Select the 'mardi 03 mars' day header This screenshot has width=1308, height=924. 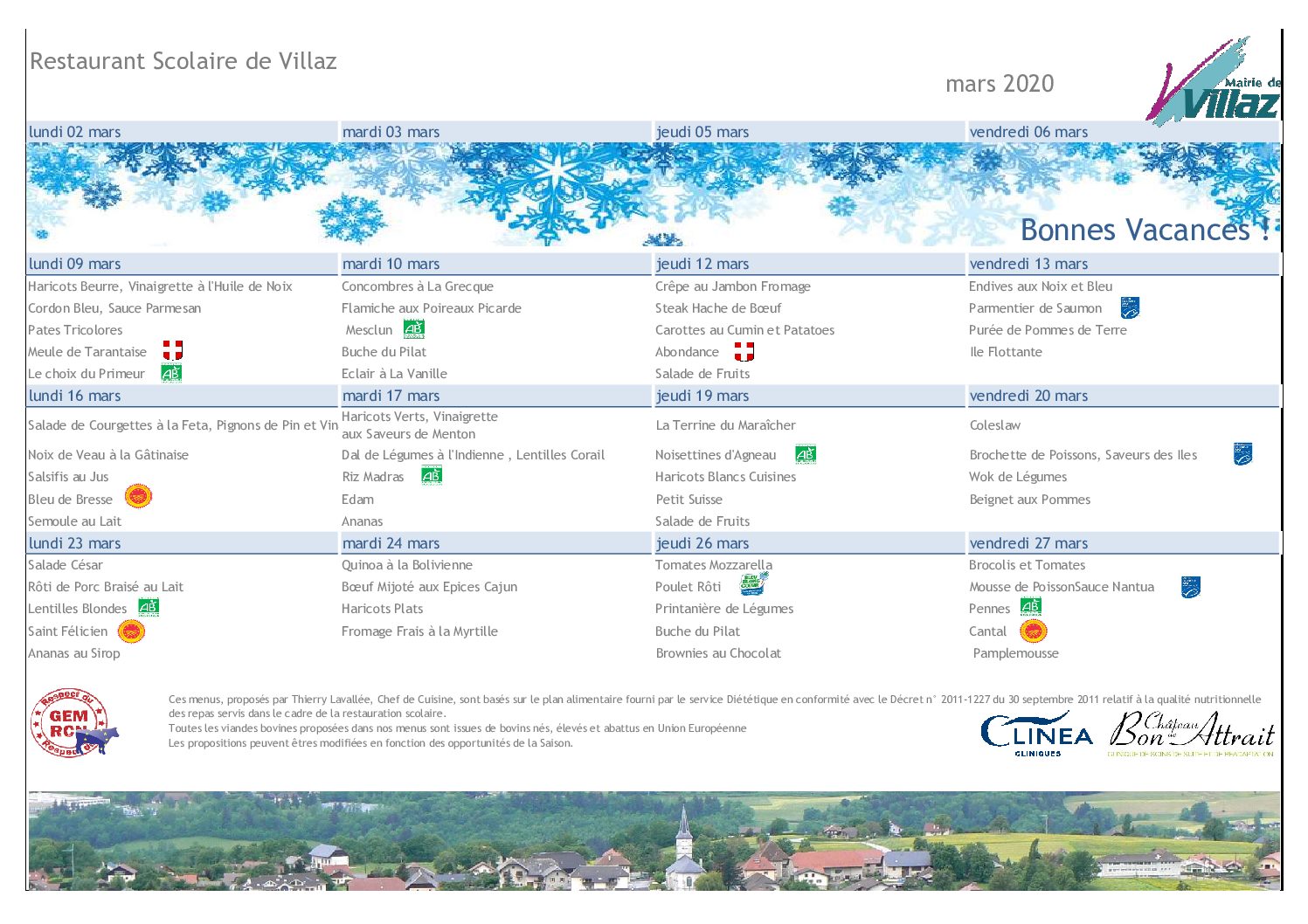[495, 132]
